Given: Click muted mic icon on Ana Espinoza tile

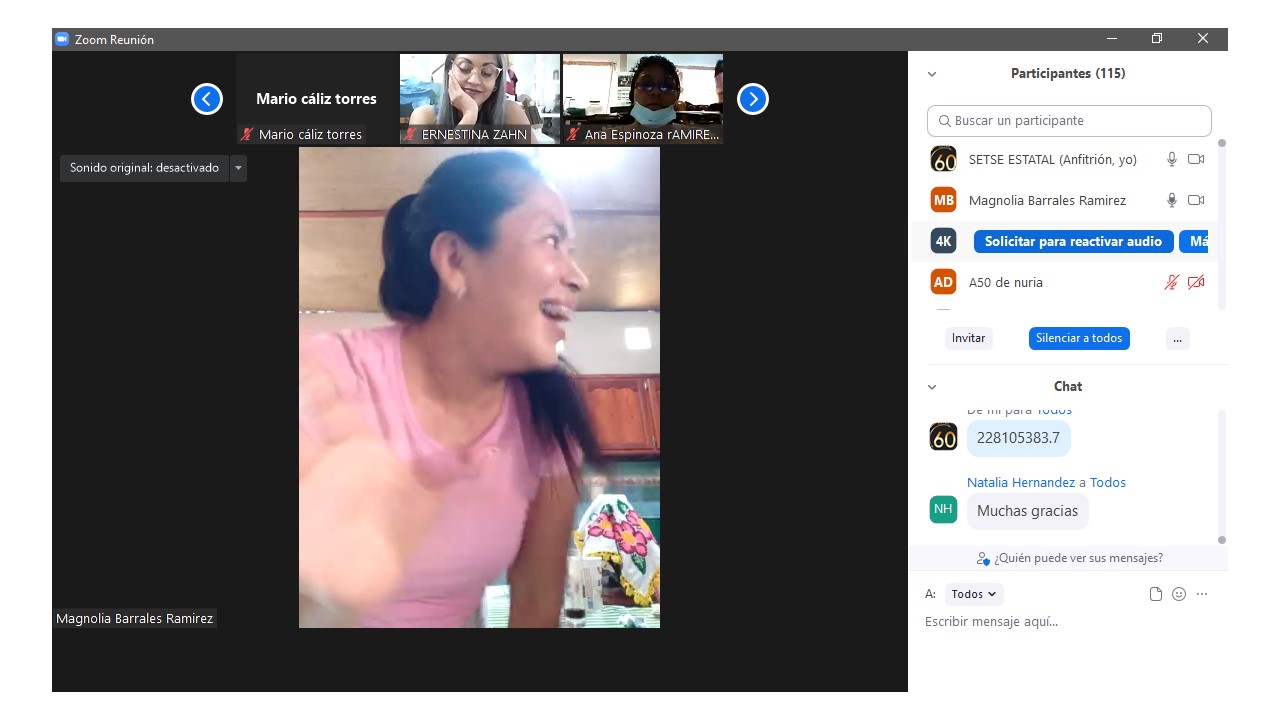Looking at the screenshot, I should pyautogui.click(x=573, y=134).
